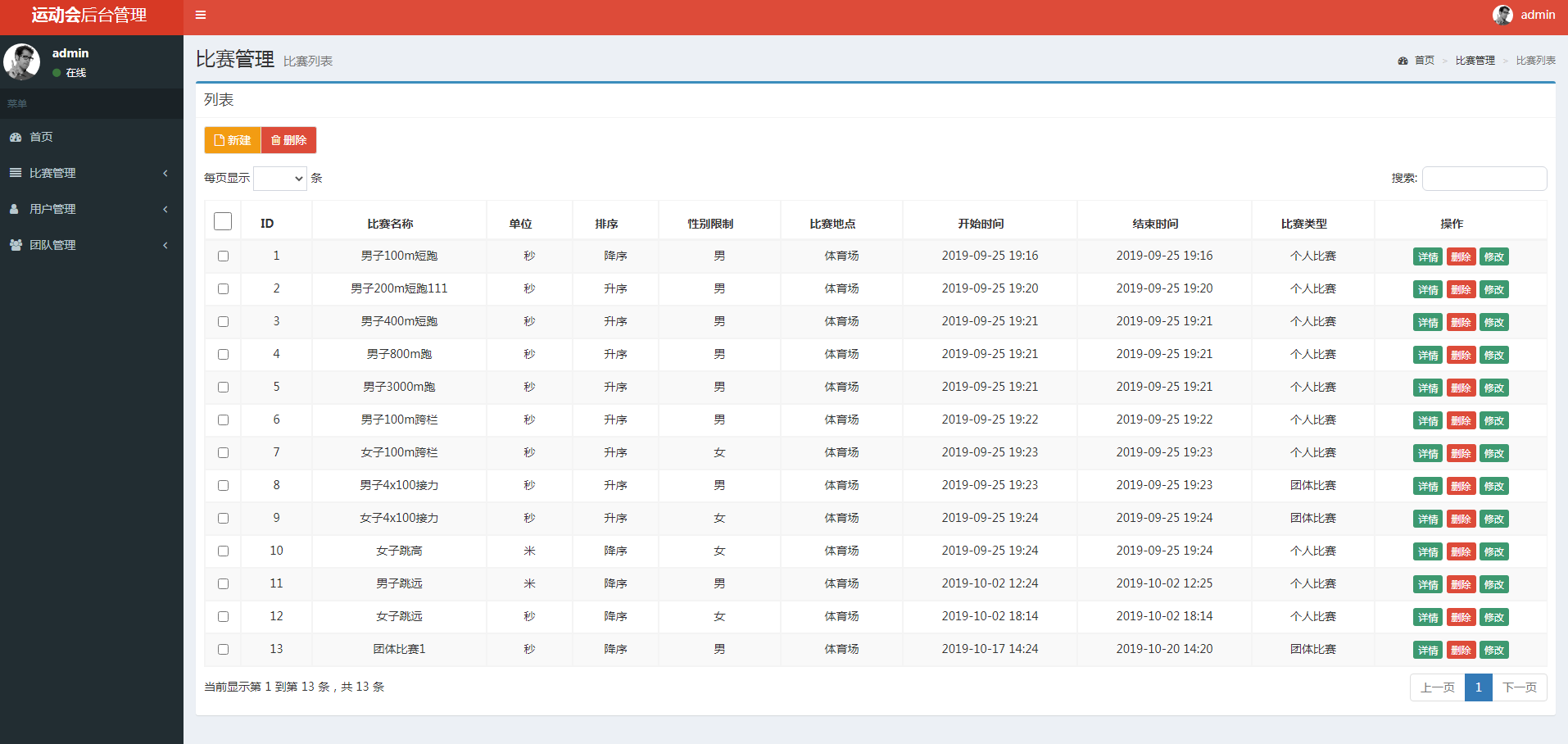The width and height of the screenshot is (1568, 744).
Task: Click the 搜索 search input field
Action: (1484, 178)
